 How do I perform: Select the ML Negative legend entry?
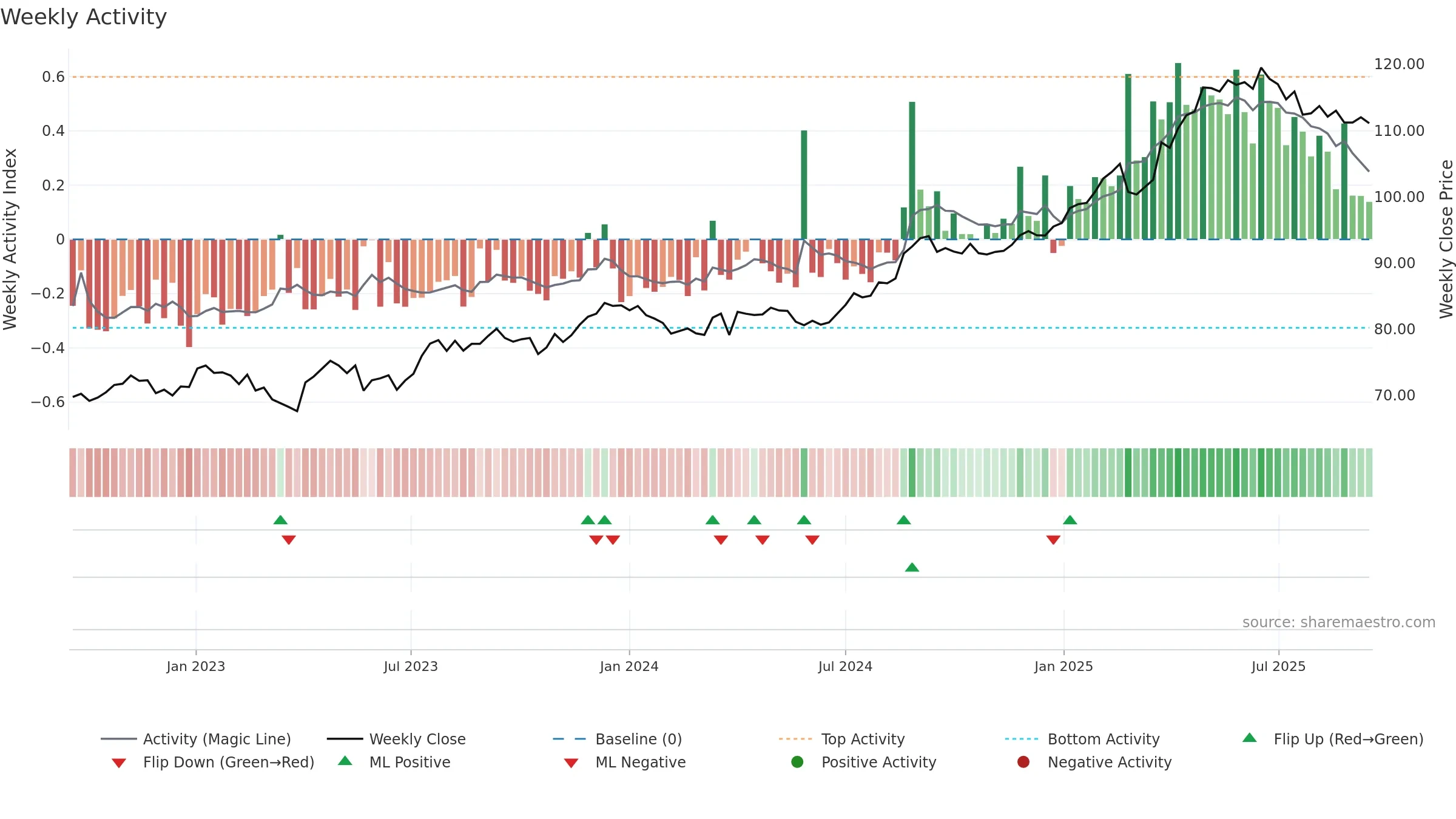click(625, 762)
